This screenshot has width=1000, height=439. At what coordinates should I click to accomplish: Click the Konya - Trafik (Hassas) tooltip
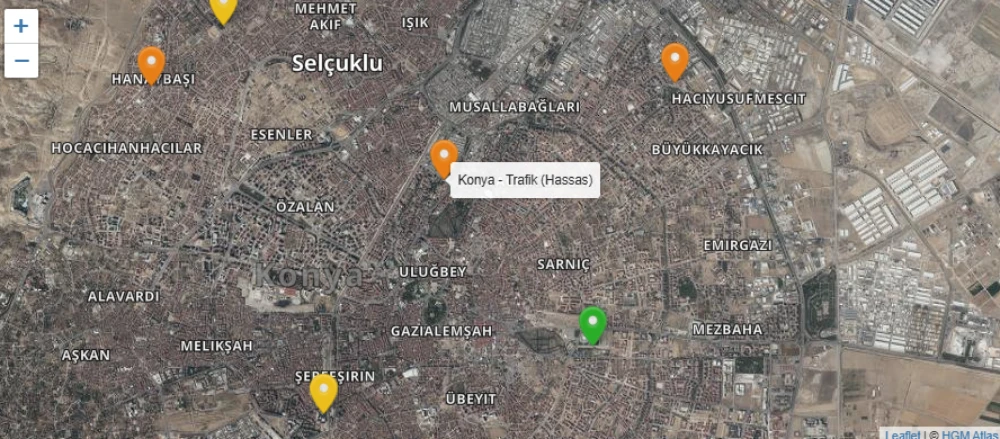[x=525, y=180]
